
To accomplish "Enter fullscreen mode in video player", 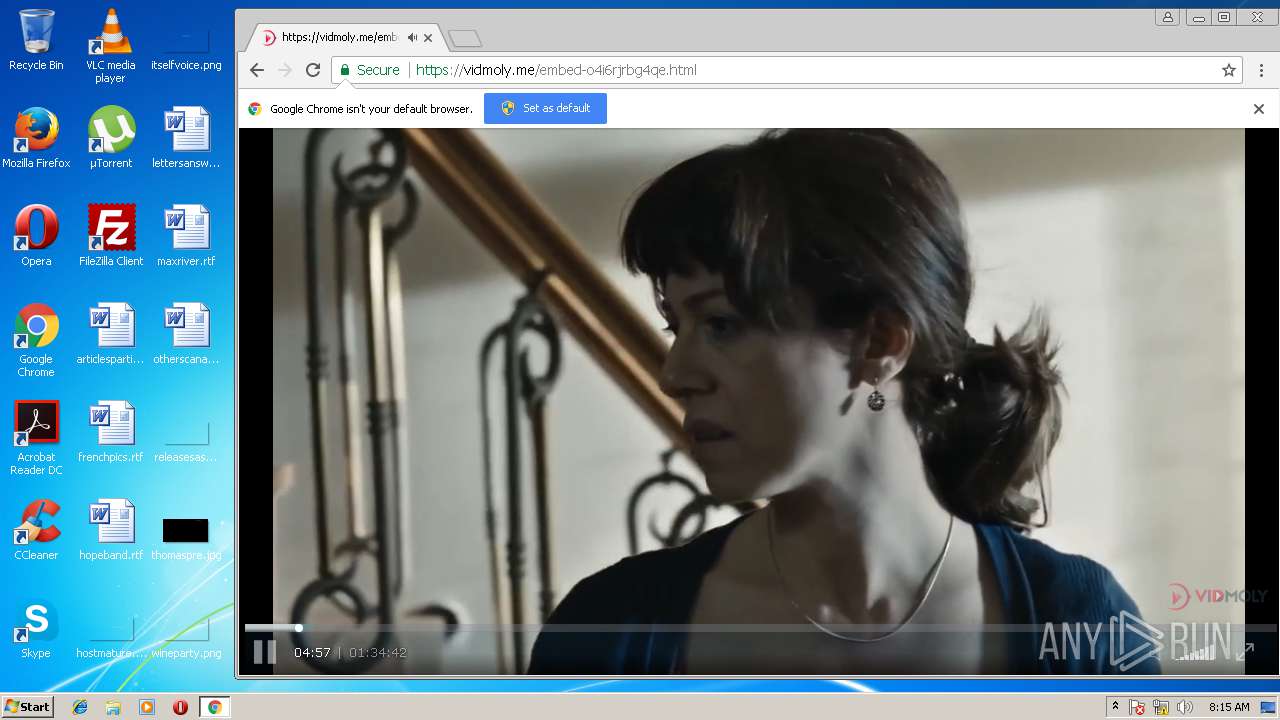I will 1245,652.
